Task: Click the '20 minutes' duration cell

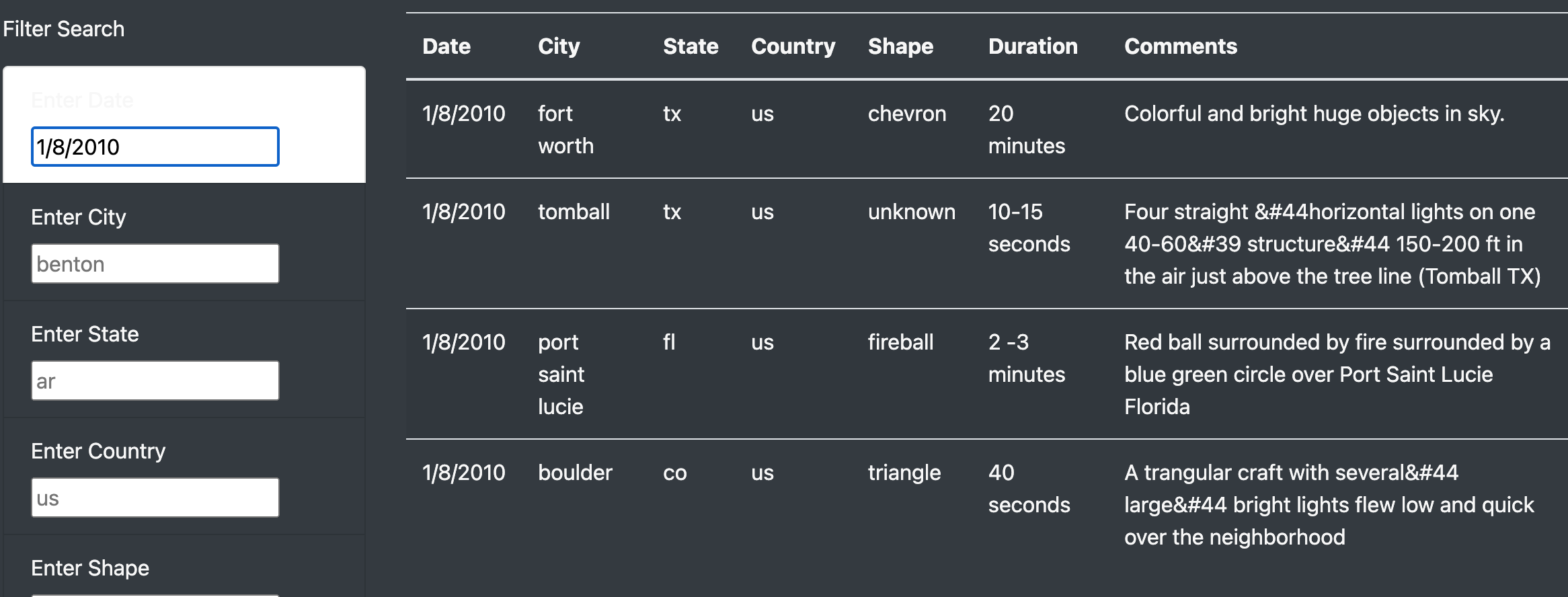Action: (1027, 129)
